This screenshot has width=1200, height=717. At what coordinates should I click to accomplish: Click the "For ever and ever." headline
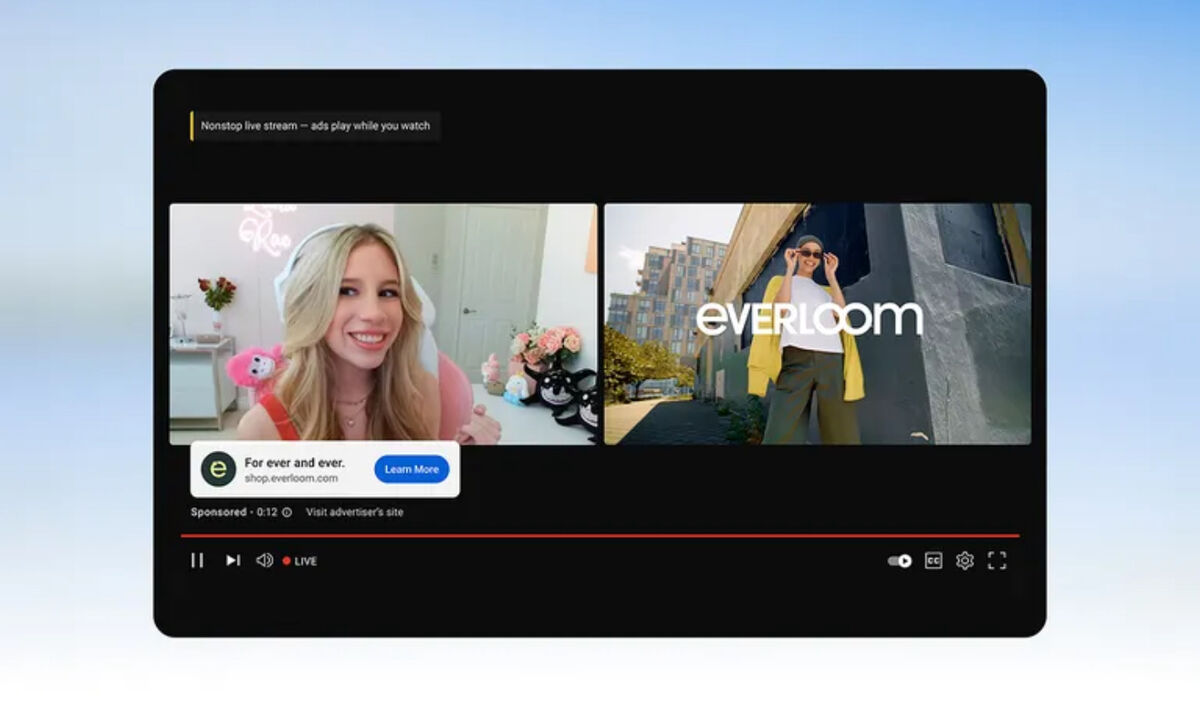click(x=294, y=463)
